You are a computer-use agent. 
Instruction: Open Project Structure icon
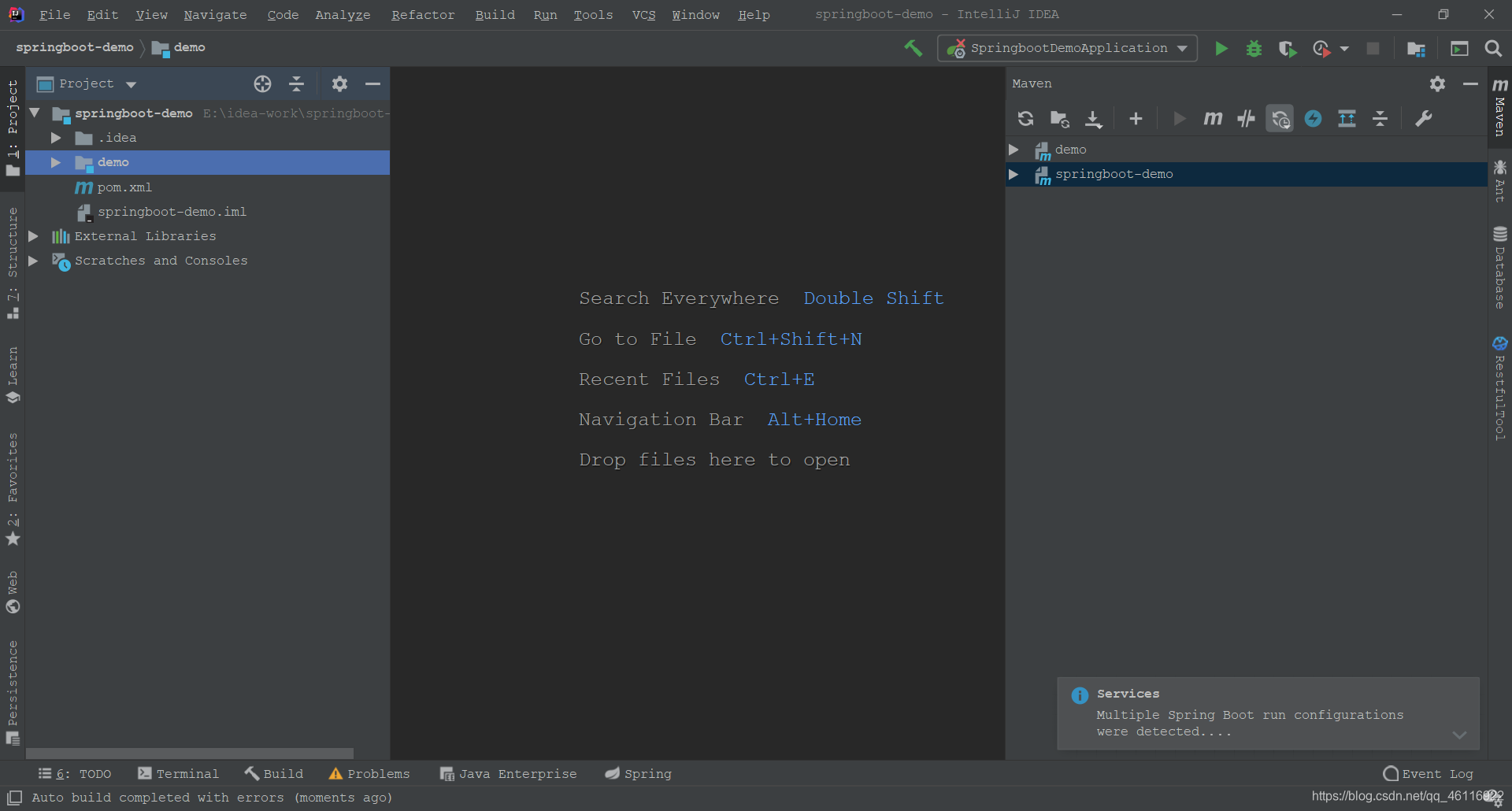tap(1416, 49)
